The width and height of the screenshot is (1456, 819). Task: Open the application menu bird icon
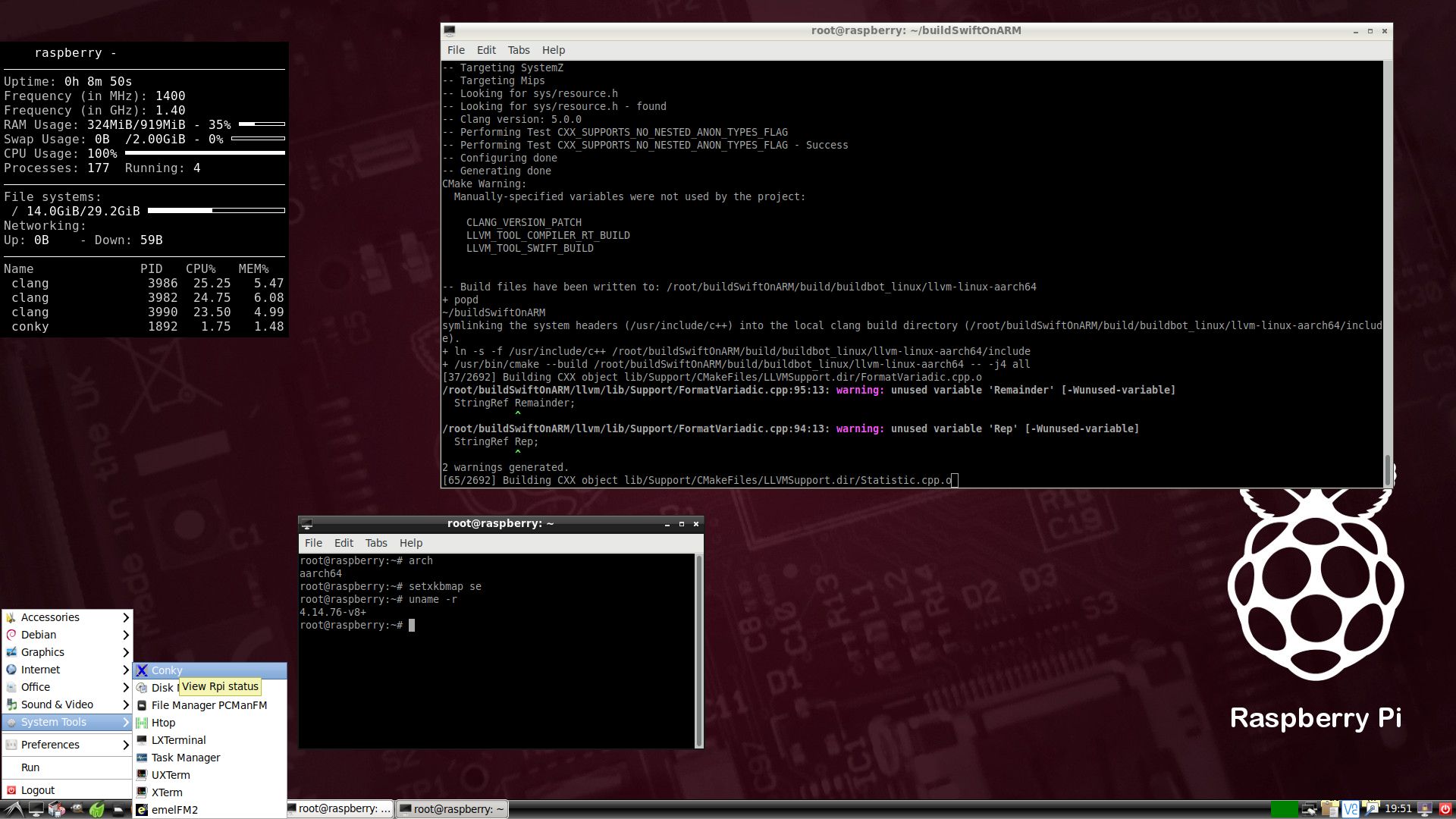[14, 808]
